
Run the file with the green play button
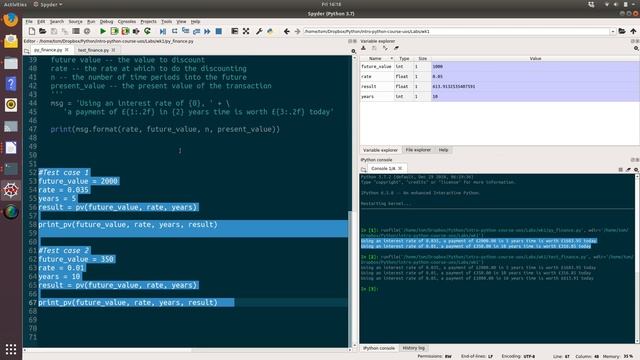click(x=103, y=31)
